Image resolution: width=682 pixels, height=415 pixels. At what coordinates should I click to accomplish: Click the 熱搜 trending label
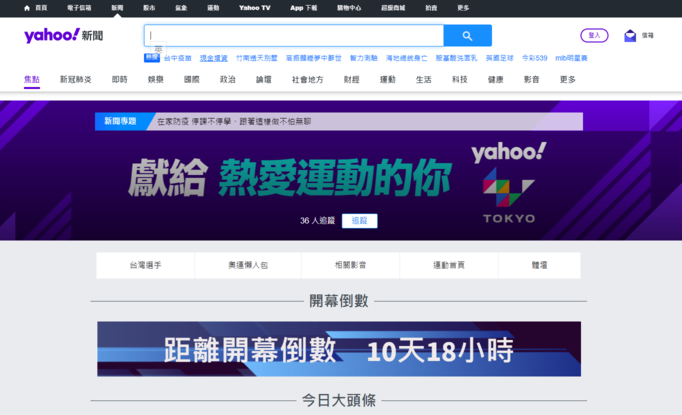(x=152, y=58)
